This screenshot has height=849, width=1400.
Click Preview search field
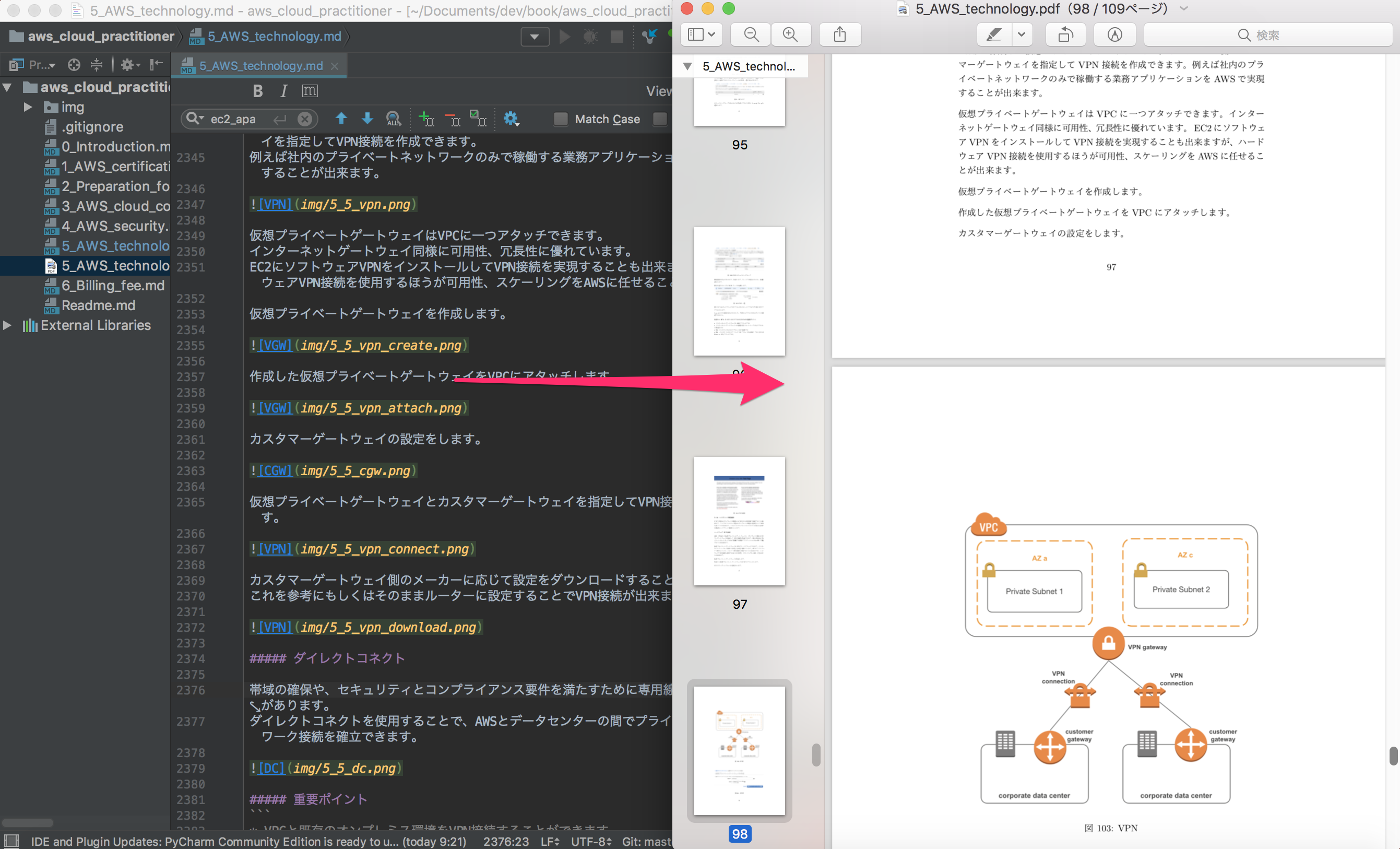tap(1267, 34)
